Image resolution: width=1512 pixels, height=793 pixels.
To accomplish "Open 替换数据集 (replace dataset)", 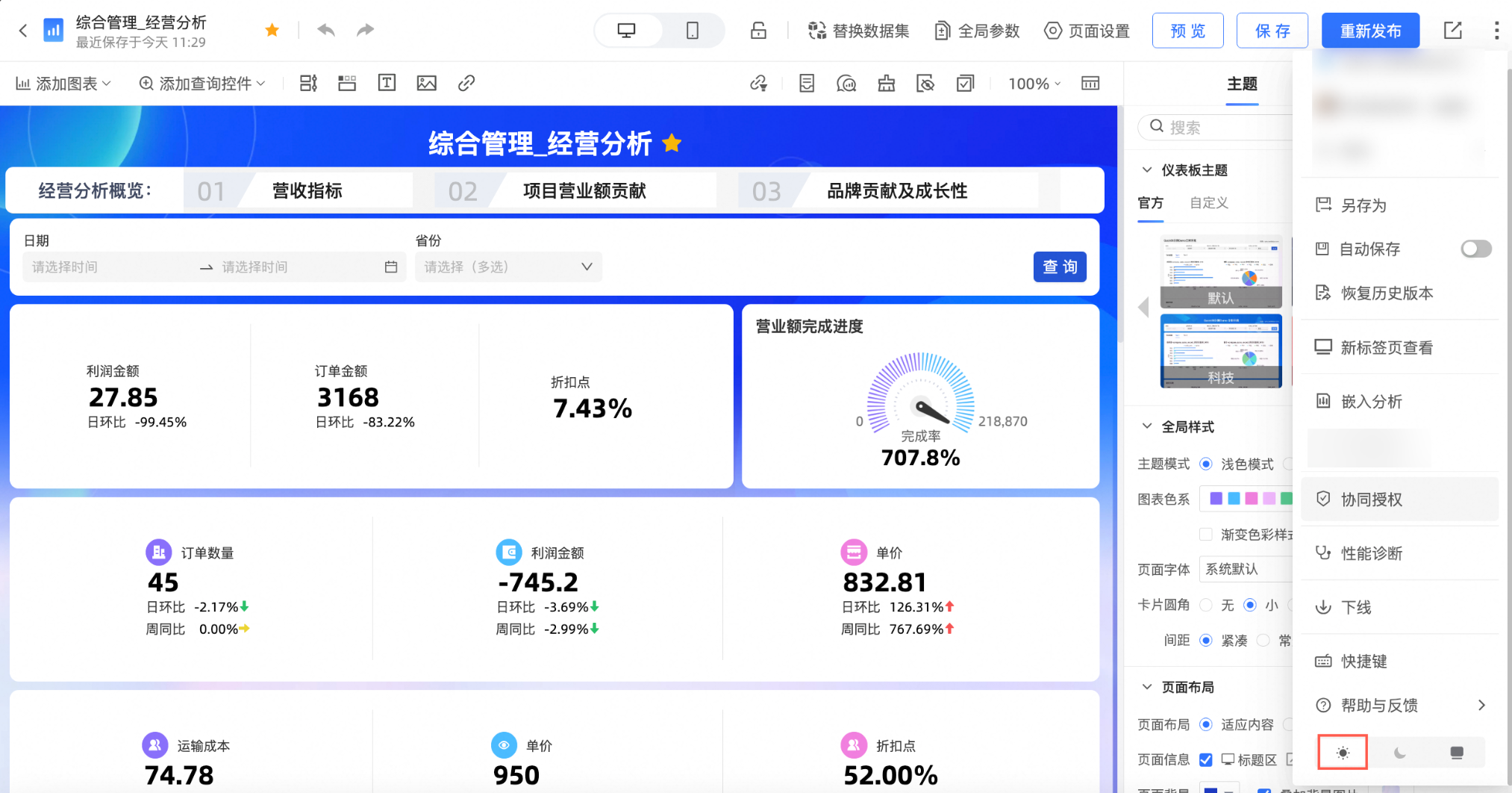I will [859, 31].
